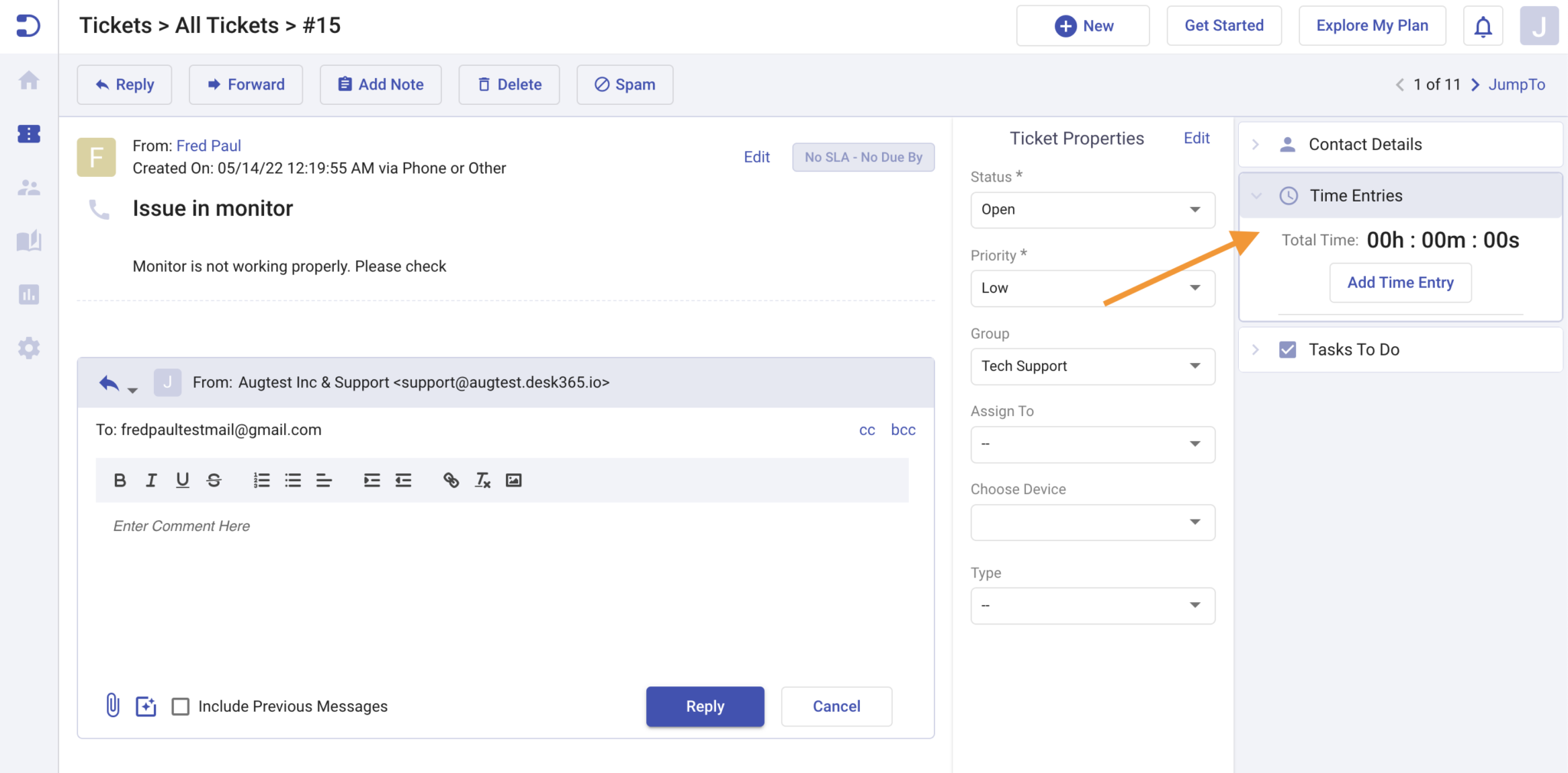The width and height of the screenshot is (1568, 773).
Task: Toggle the Tasks To Do checkbox
Action: tap(1288, 349)
